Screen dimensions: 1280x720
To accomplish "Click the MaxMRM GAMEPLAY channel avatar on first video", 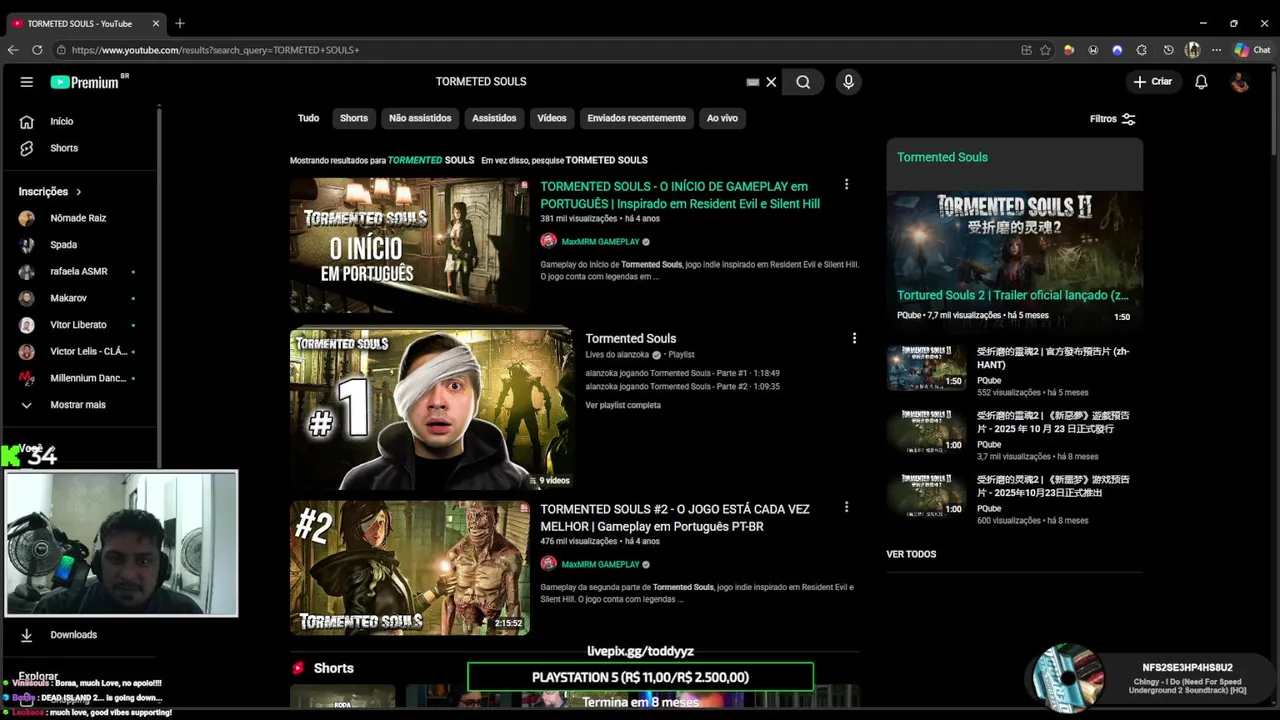I will coord(548,241).
